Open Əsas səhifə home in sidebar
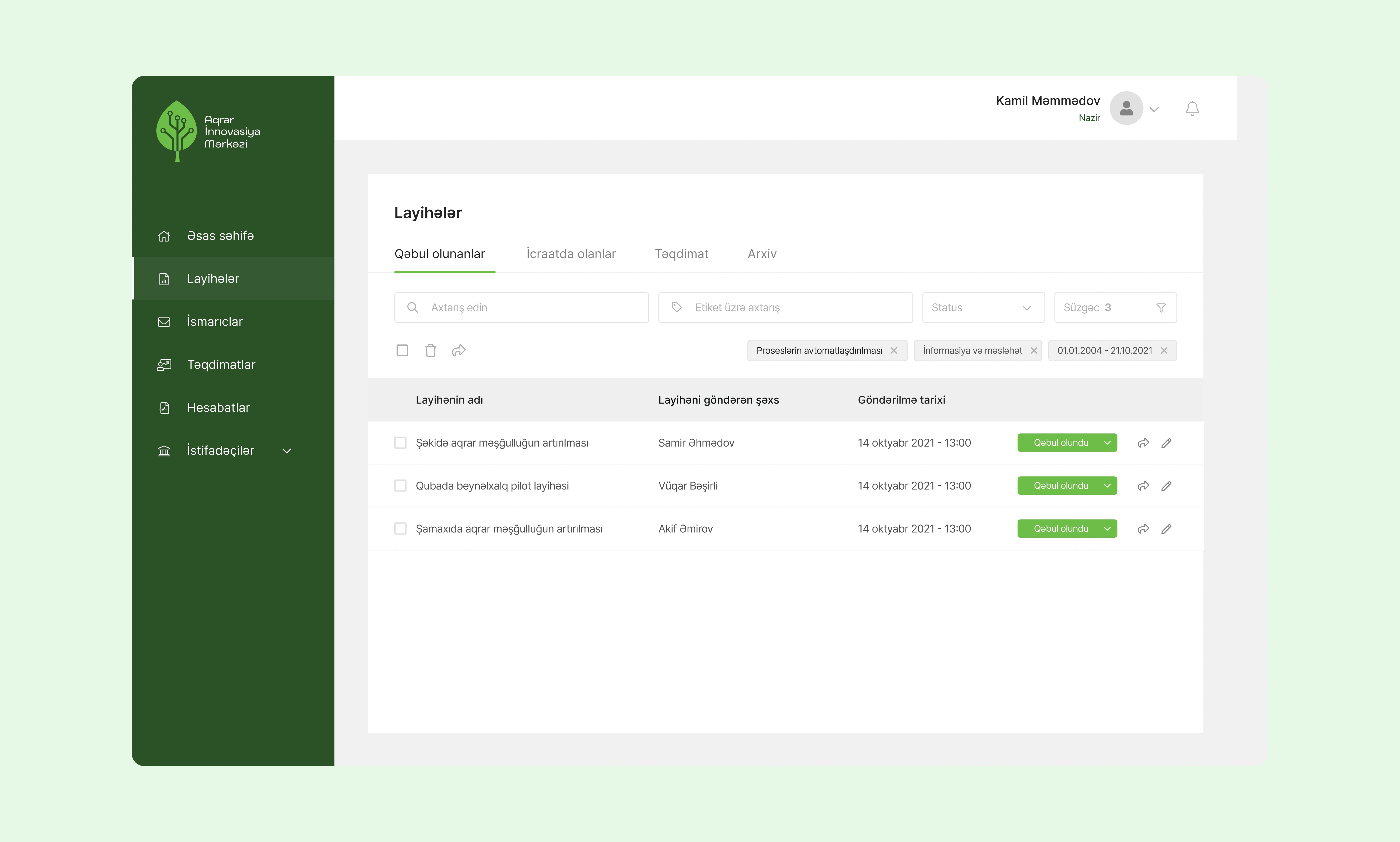This screenshot has height=842, width=1400. pyautogui.click(x=220, y=236)
